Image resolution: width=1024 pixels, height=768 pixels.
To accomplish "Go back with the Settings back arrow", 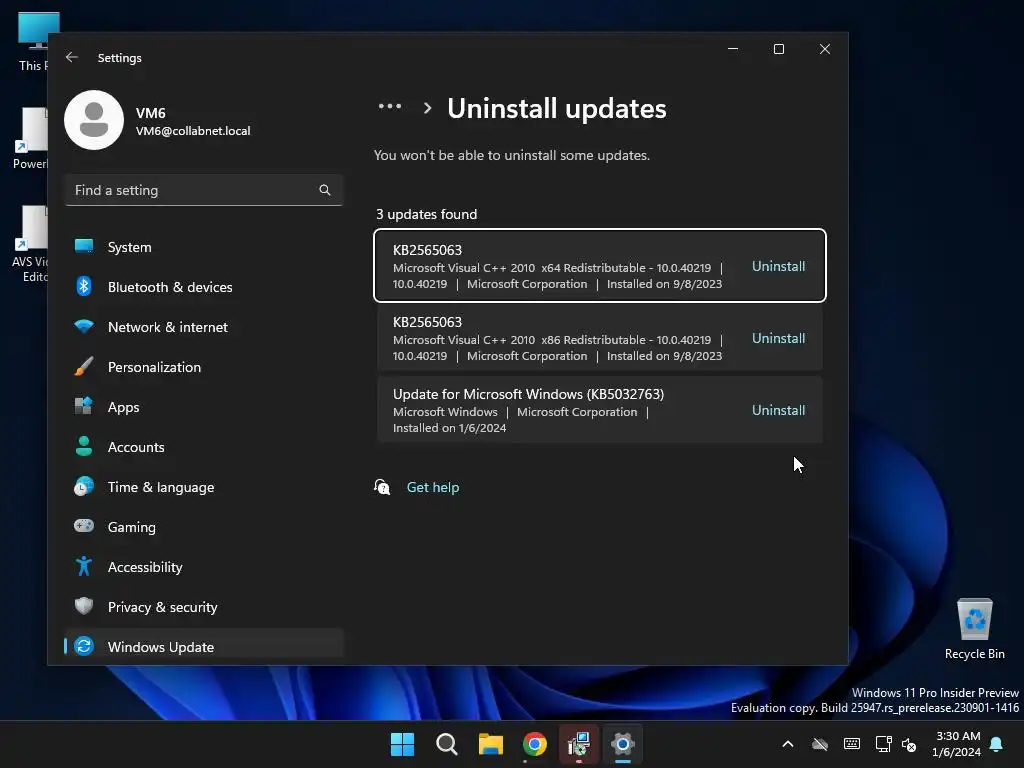I will [x=72, y=57].
